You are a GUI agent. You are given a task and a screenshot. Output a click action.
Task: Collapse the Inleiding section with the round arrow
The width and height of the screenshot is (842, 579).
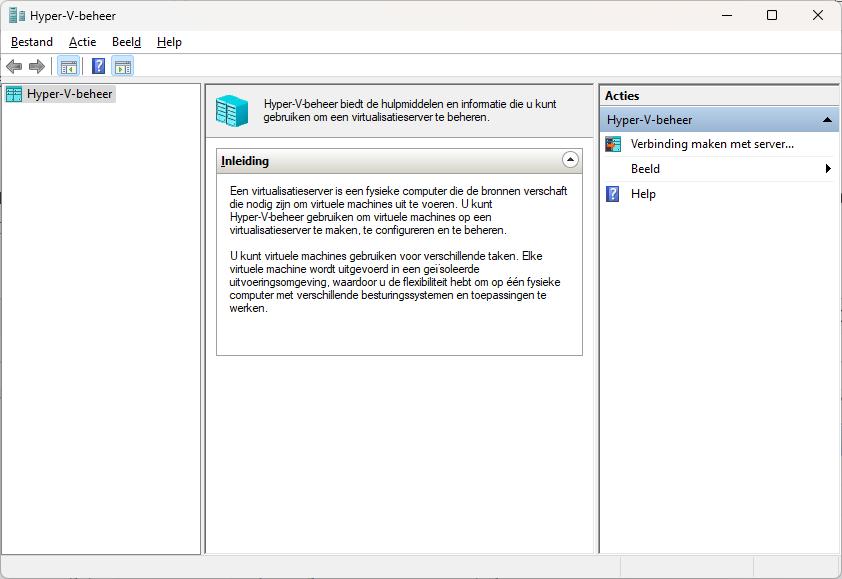click(x=570, y=160)
